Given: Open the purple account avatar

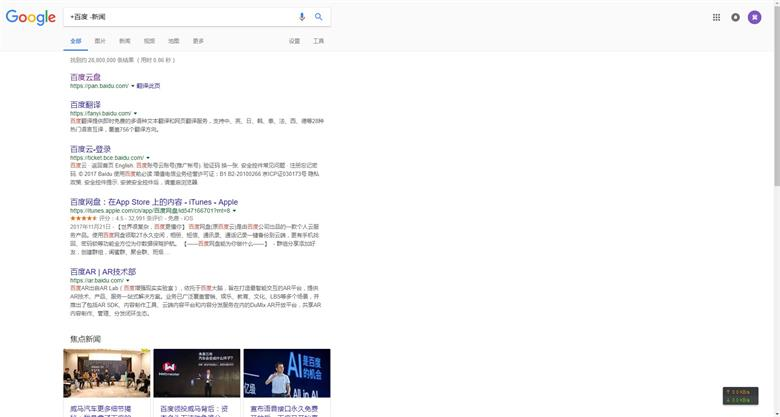Looking at the screenshot, I should 755,17.
